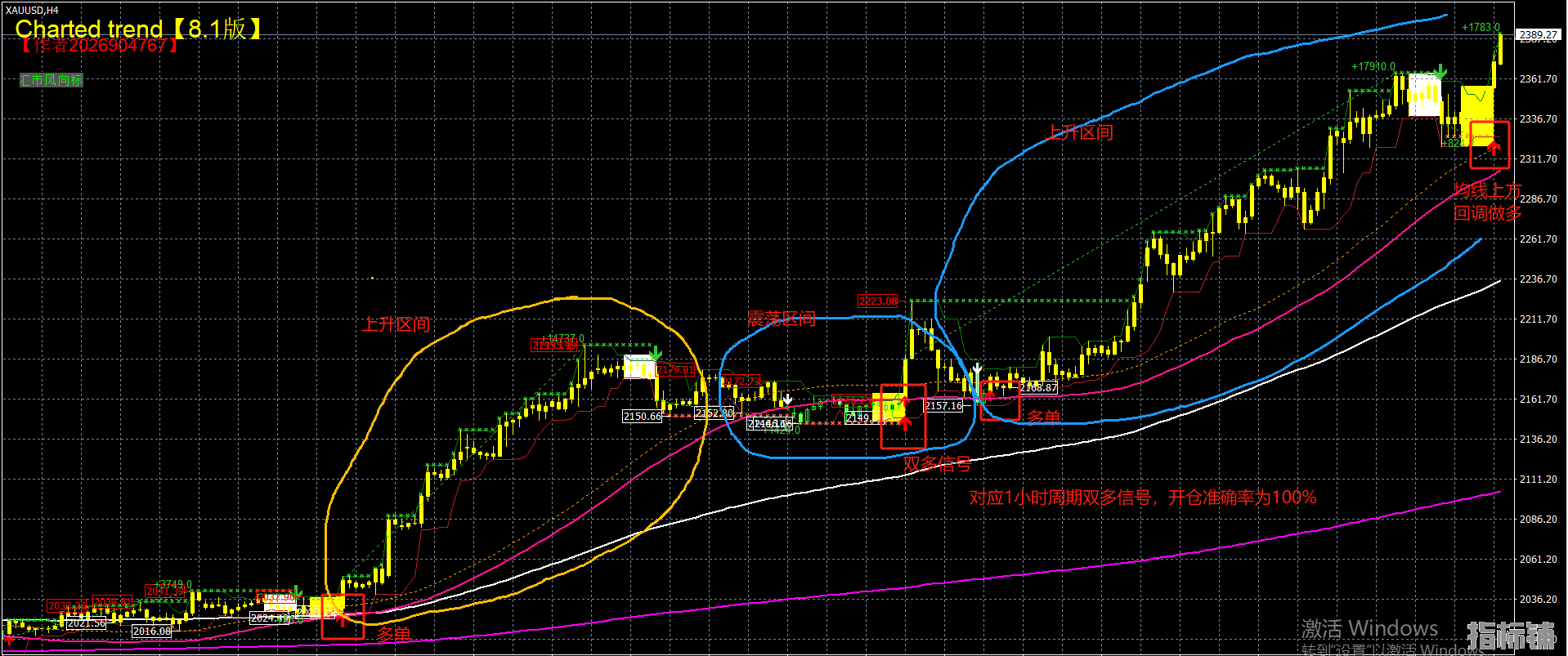
Task: Click the green down arrow beside 2037.90
Action: click(298, 591)
